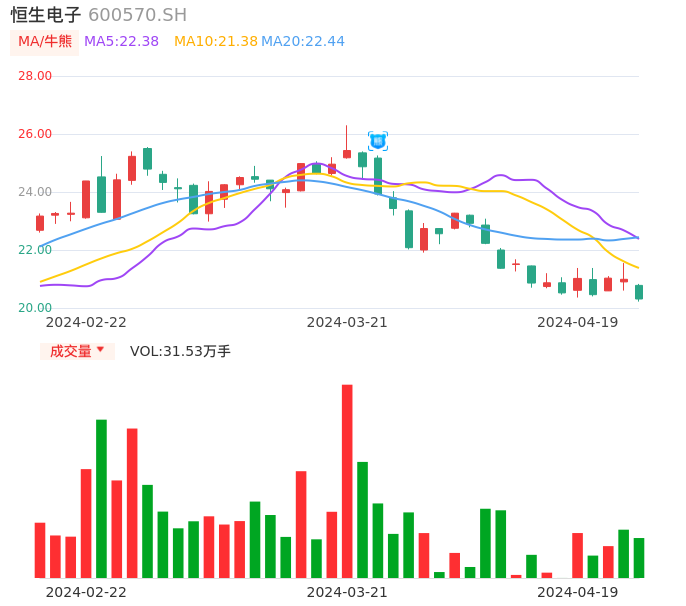This screenshot has width=686, height=606.
Task: Click the MA5:22.38 legend label
Action: tap(121, 42)
